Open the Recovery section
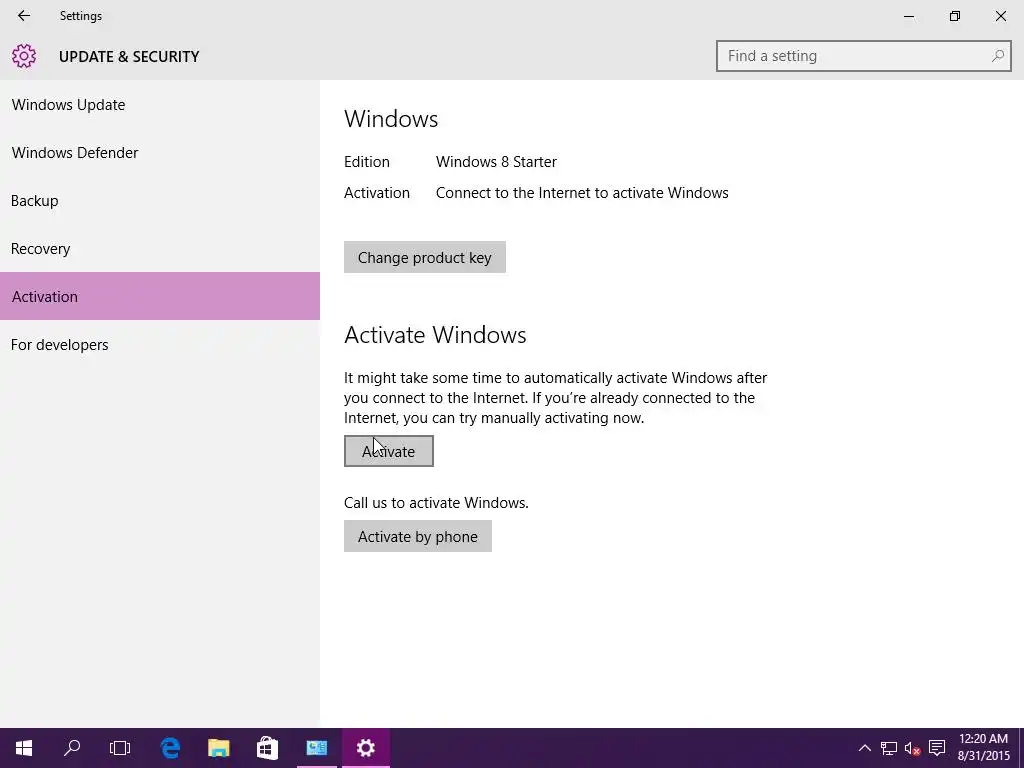1024x768 pixels. tap(160, 249)
